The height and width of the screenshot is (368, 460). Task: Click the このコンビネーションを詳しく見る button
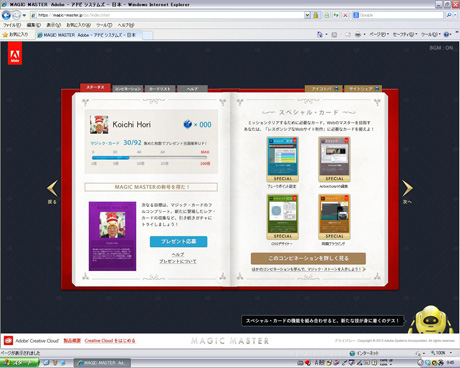308,258
